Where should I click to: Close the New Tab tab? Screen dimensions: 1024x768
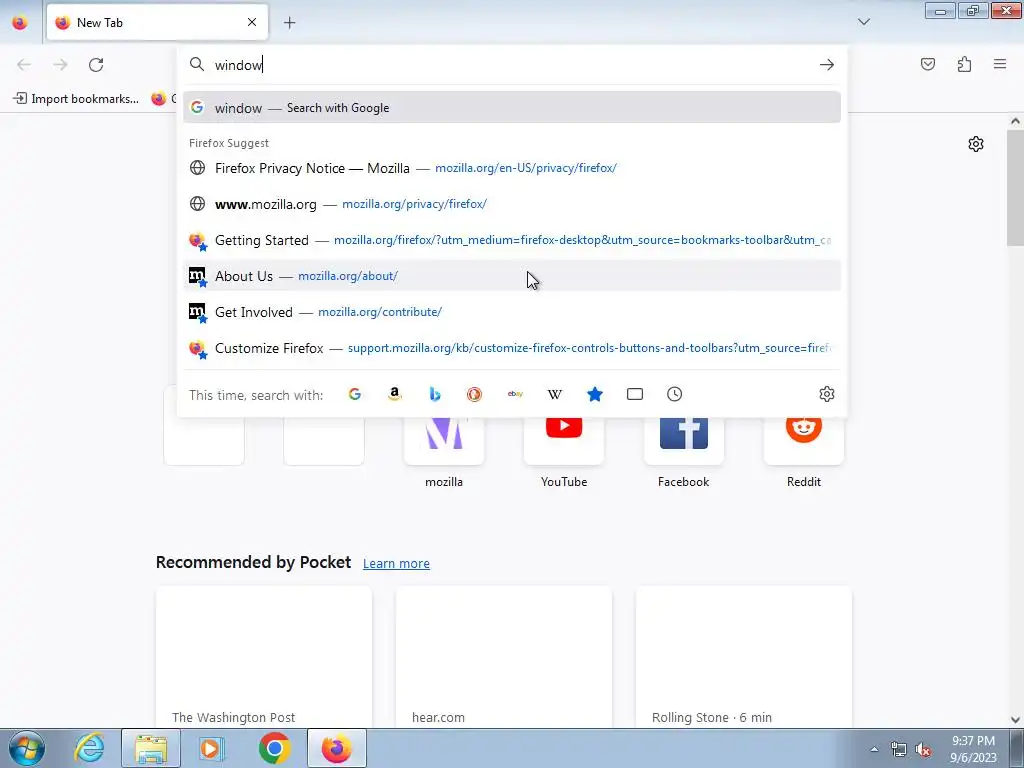point(252,22)
